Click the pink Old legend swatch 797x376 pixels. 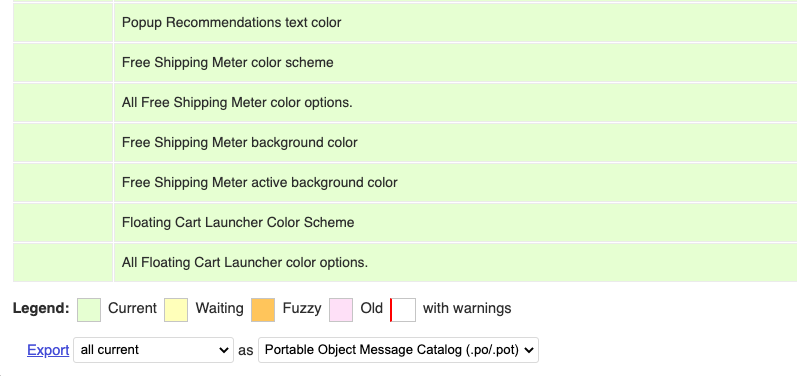click(341, 310)
